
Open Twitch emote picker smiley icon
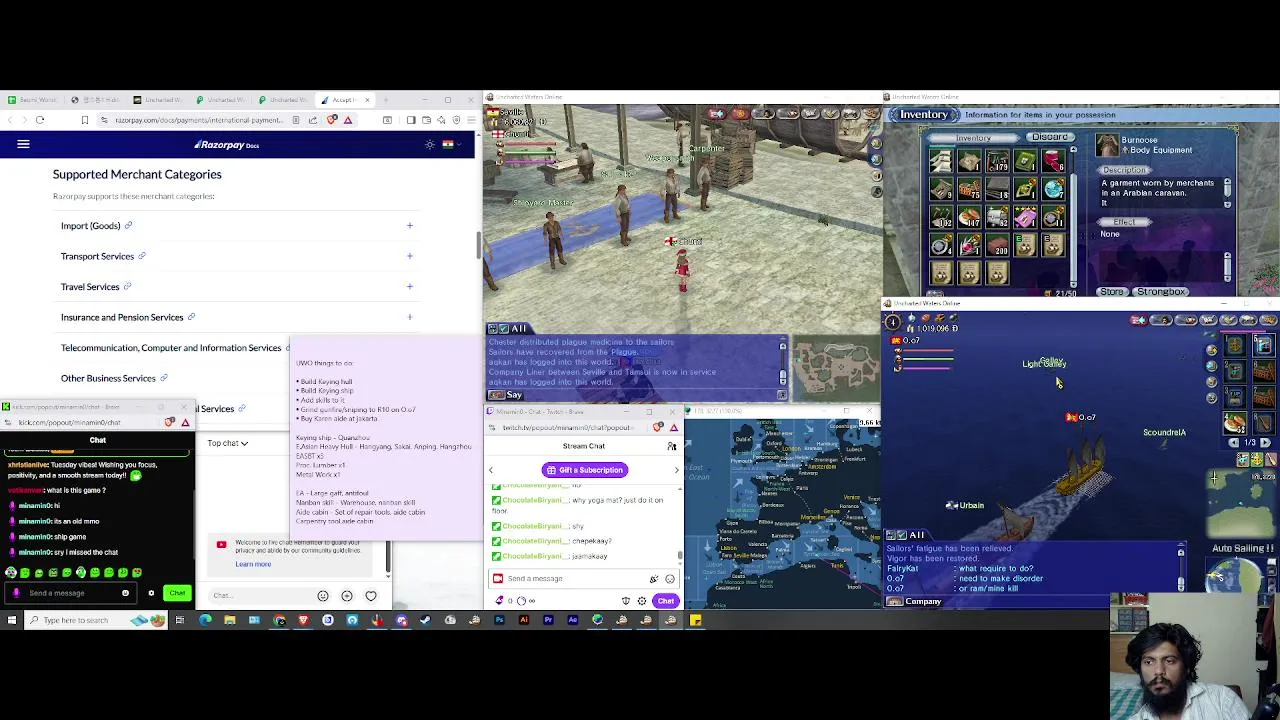(x=670, y=579)
